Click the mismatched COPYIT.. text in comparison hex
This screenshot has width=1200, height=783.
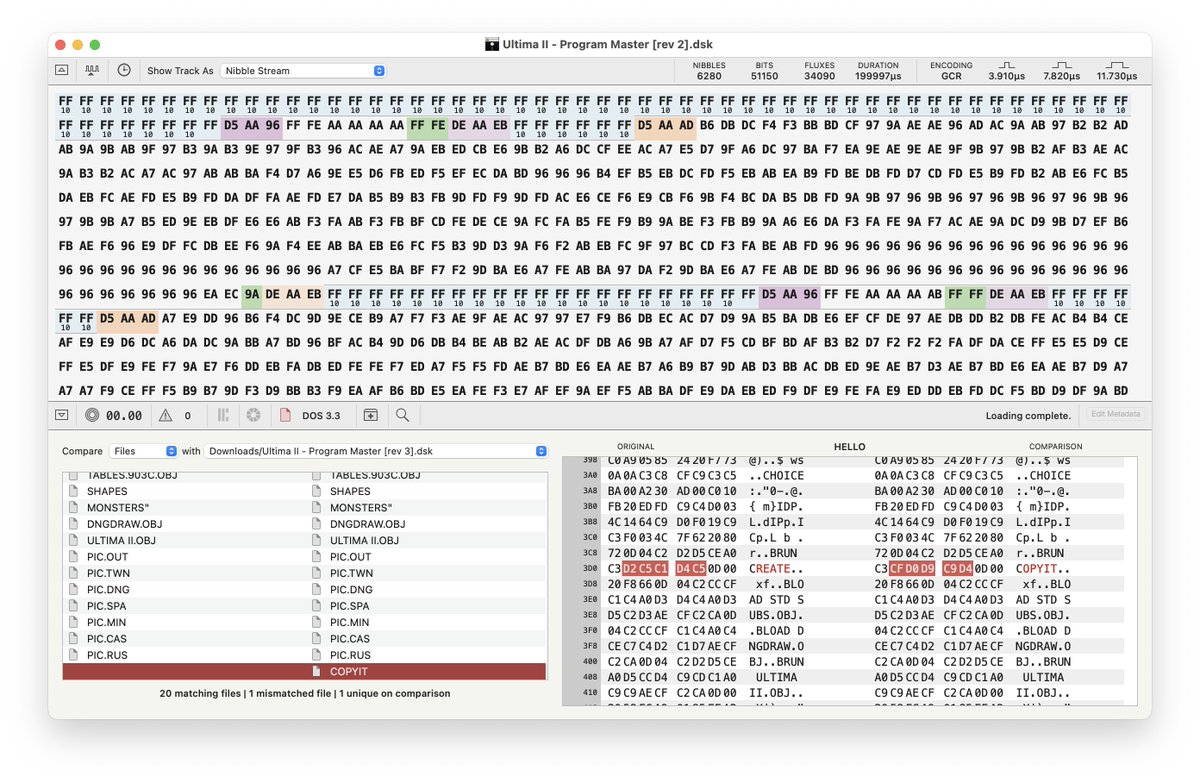[x=1043, y=568]
